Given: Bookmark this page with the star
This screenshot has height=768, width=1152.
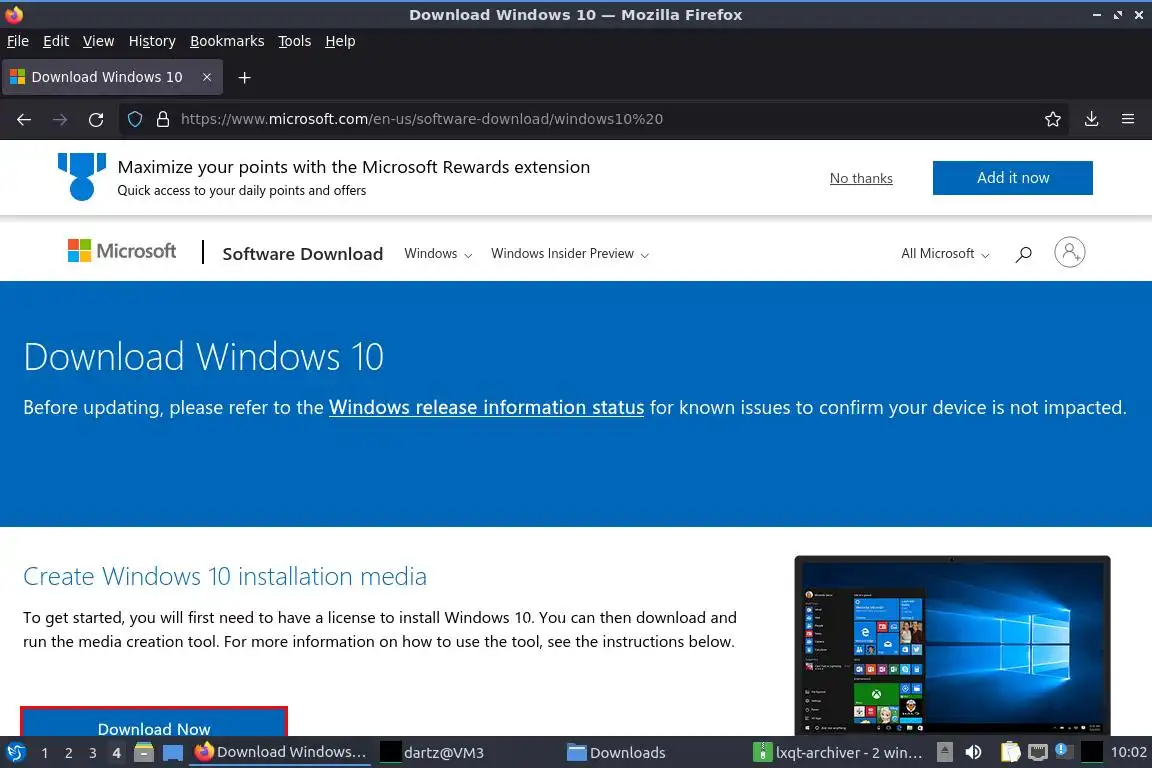Looking at the screenshot, I should 1053,119.
